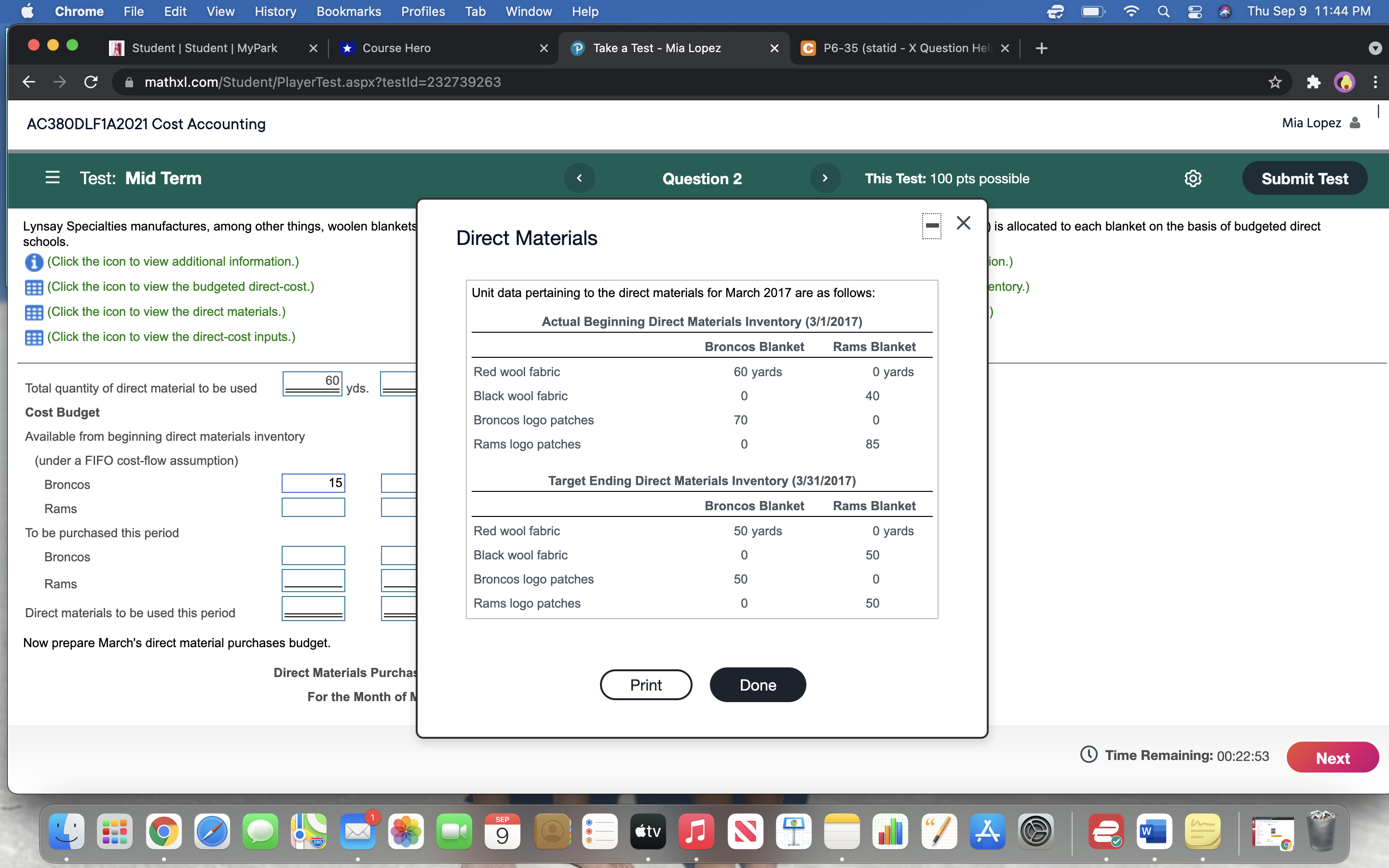The width and height of the screenshot is (1389, 868).
Task: Open the direct materials table icon
Action: coord(34,312)
